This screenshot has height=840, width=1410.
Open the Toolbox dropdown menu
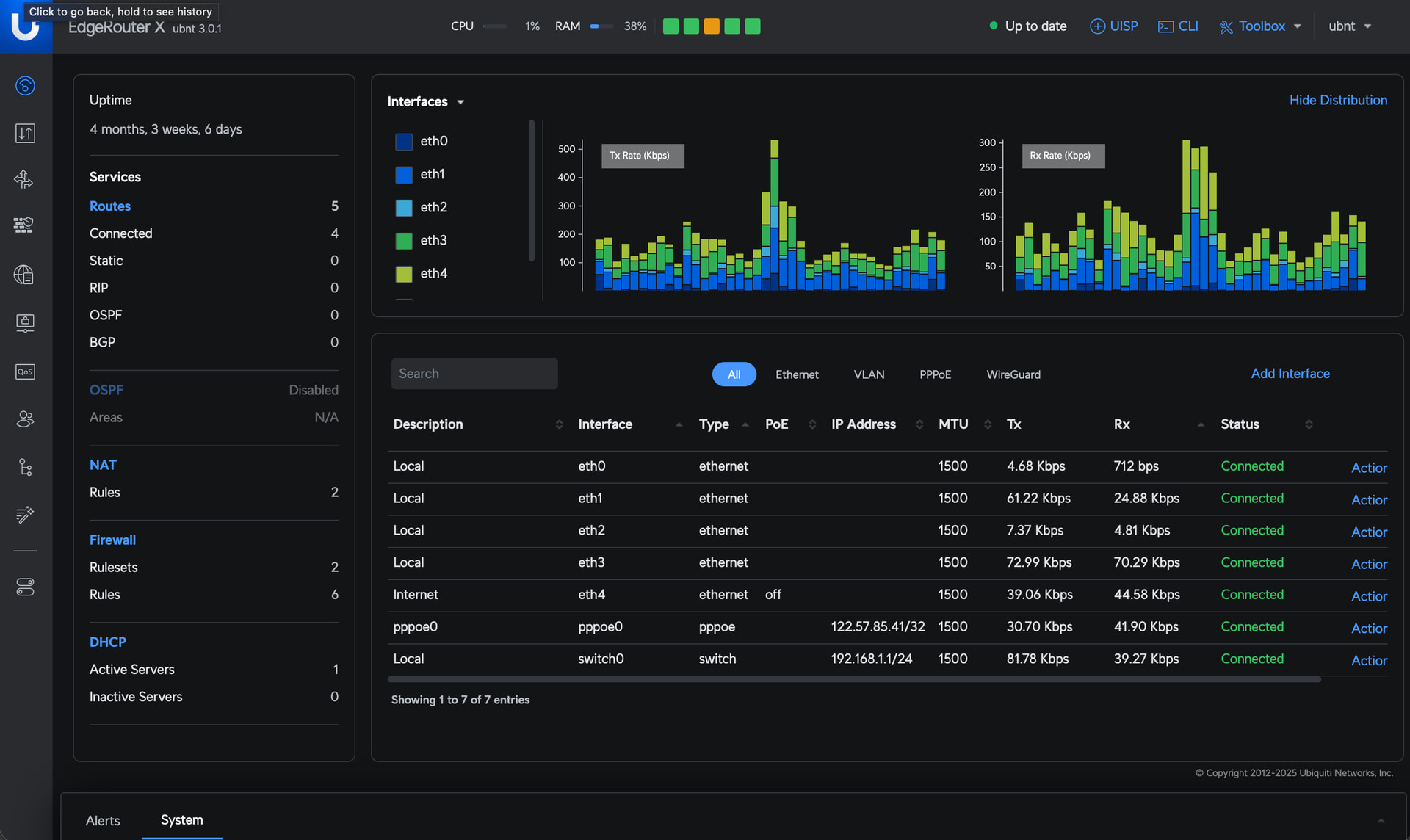point(1260,26)
